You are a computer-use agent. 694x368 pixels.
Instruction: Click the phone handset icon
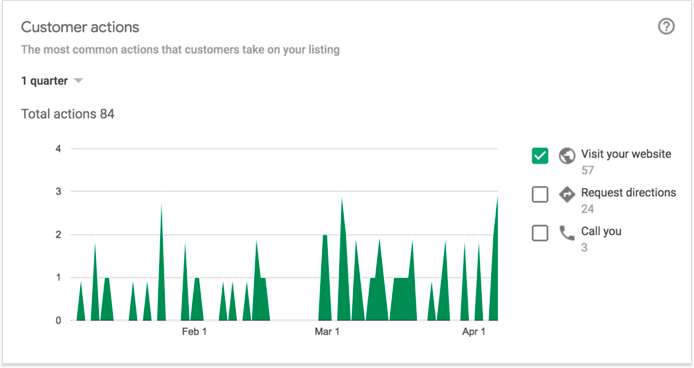(x=567, y=233)
